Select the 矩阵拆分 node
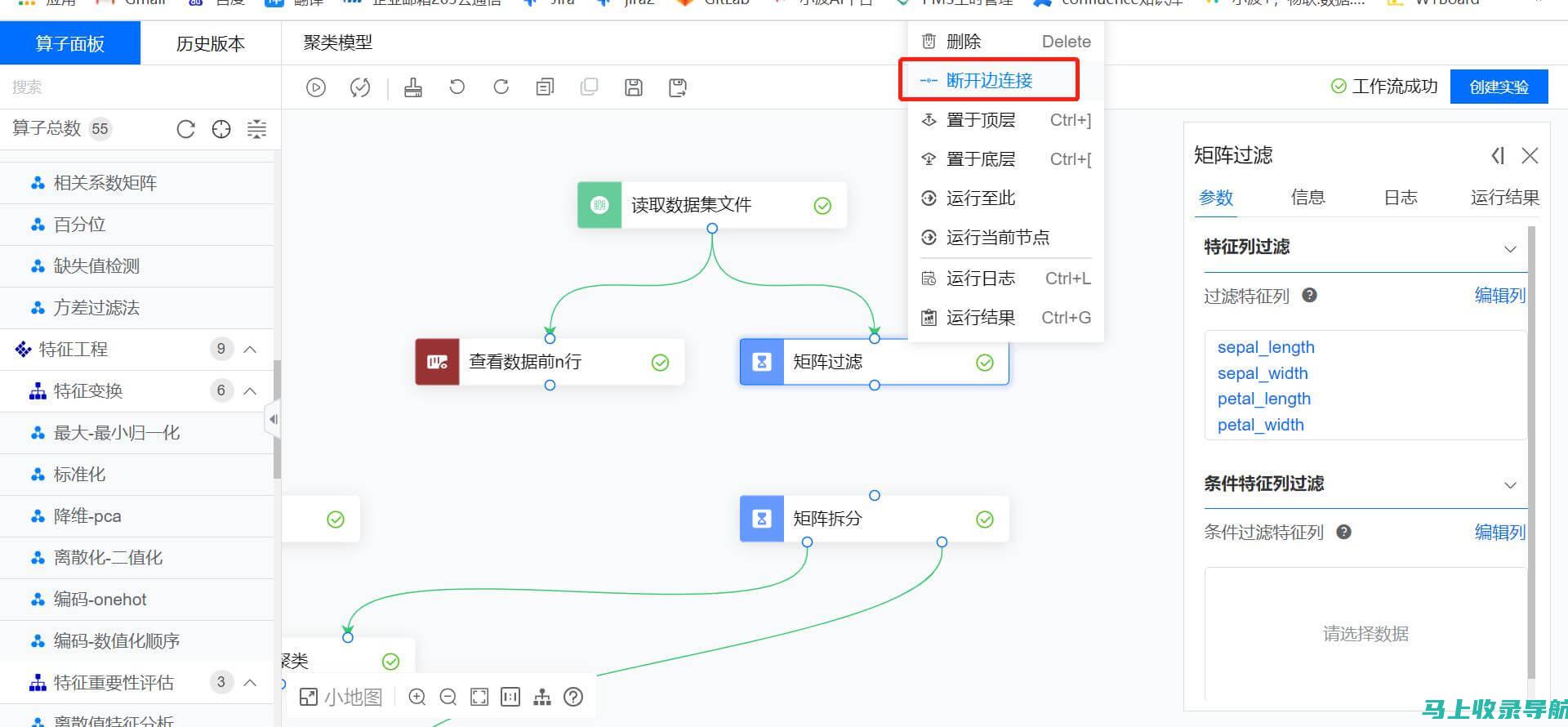1568x727 pixels. (875, 519)
